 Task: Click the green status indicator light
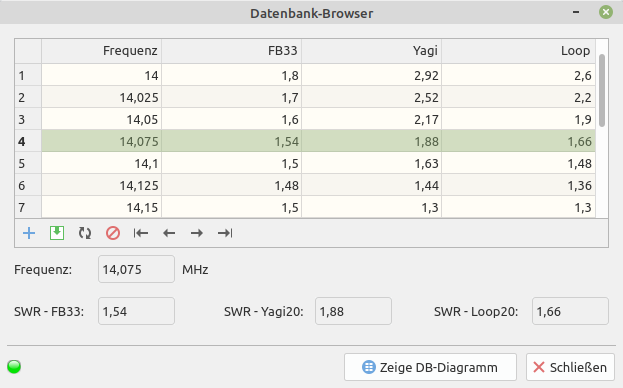coord(14,367)
